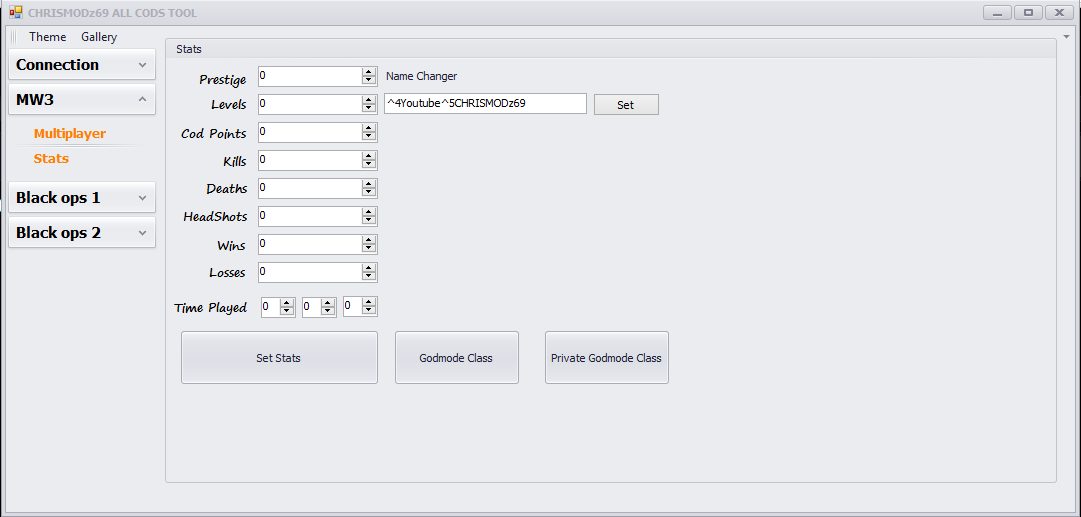Increase Cod Points with the up arrow
1081x517 pixels.
(369, 128)
